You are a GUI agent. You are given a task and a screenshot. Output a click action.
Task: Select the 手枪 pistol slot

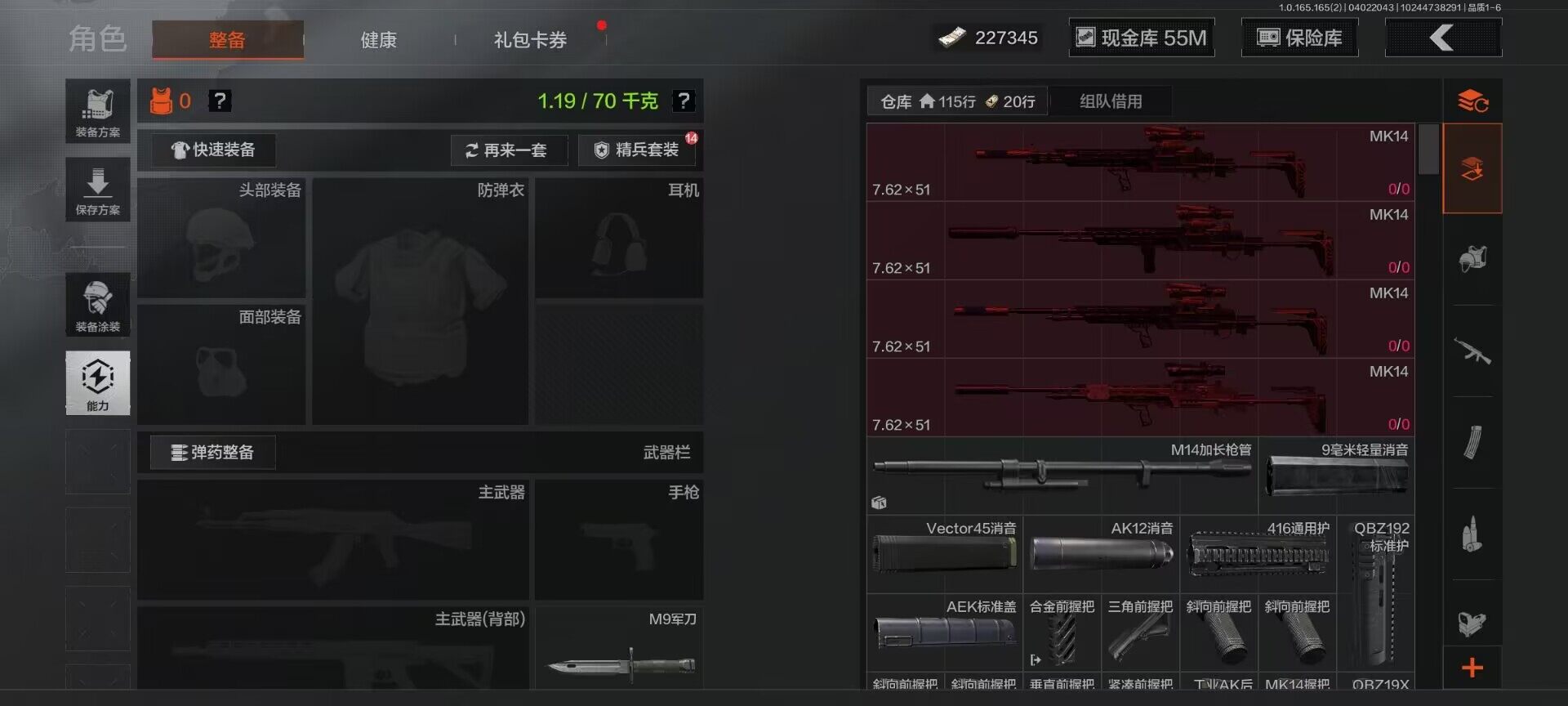619,540
